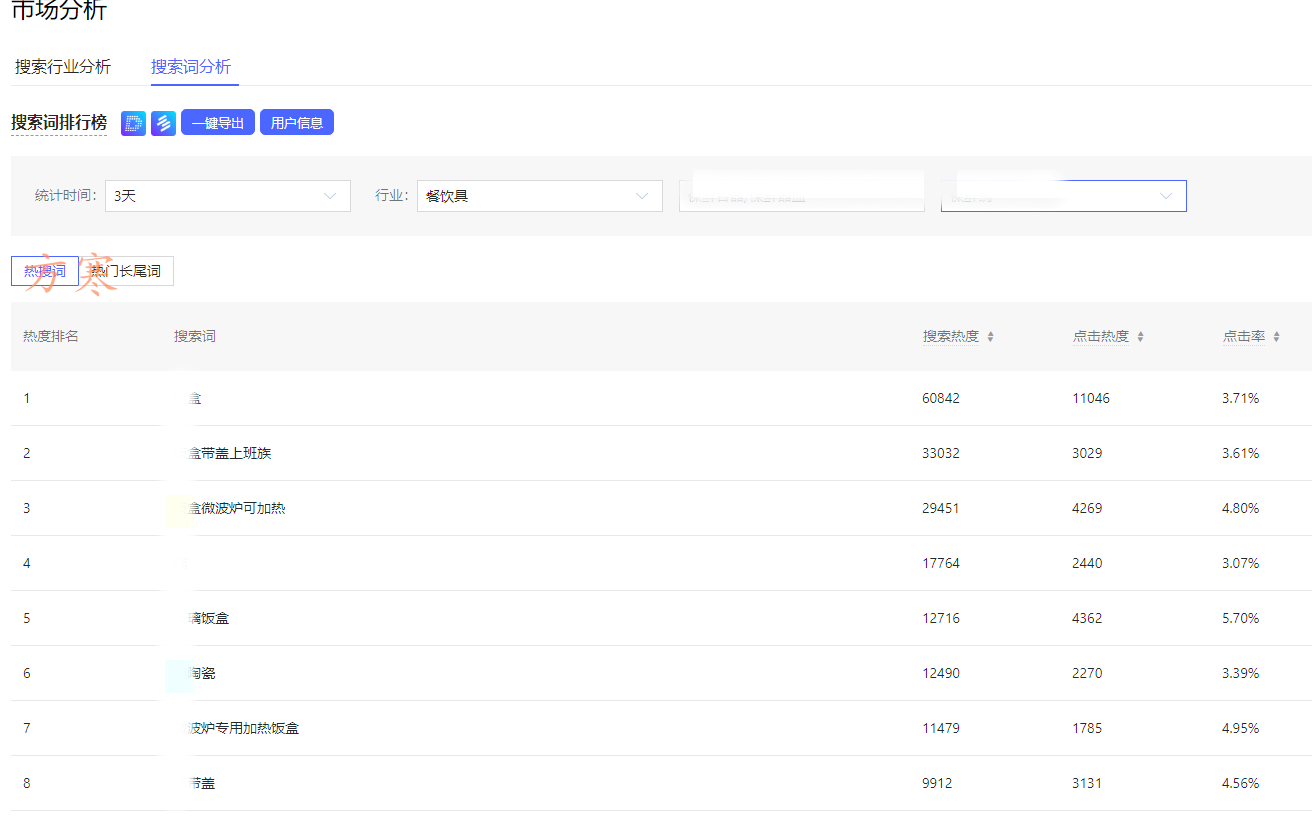Click keyword ending 璃饭盒
Viewport: 1312px width, 824px height.
[x=209, y=618]
